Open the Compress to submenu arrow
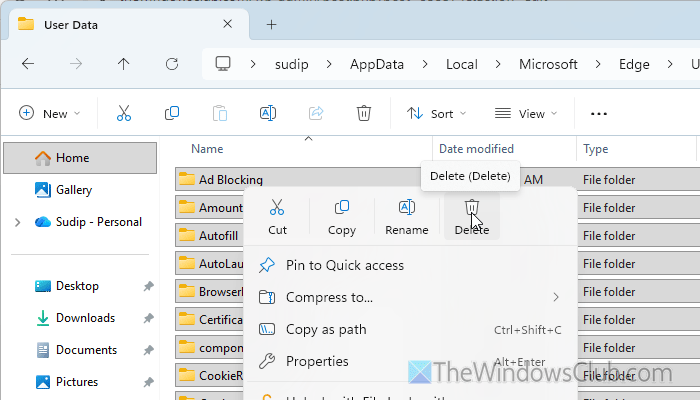Image resolution: width=700 pixels, height=400 pixels. tap(556, 297)
